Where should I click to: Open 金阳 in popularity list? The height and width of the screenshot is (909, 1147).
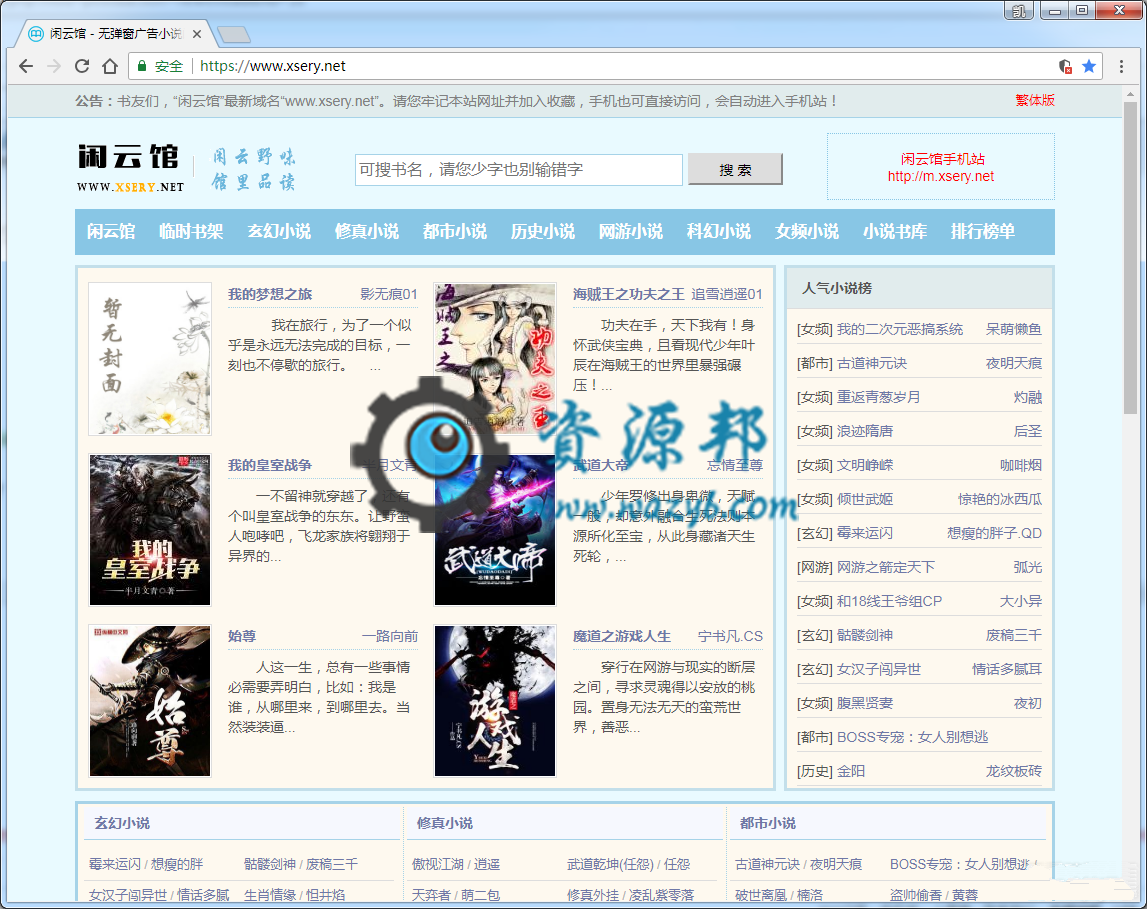point(851,772)
